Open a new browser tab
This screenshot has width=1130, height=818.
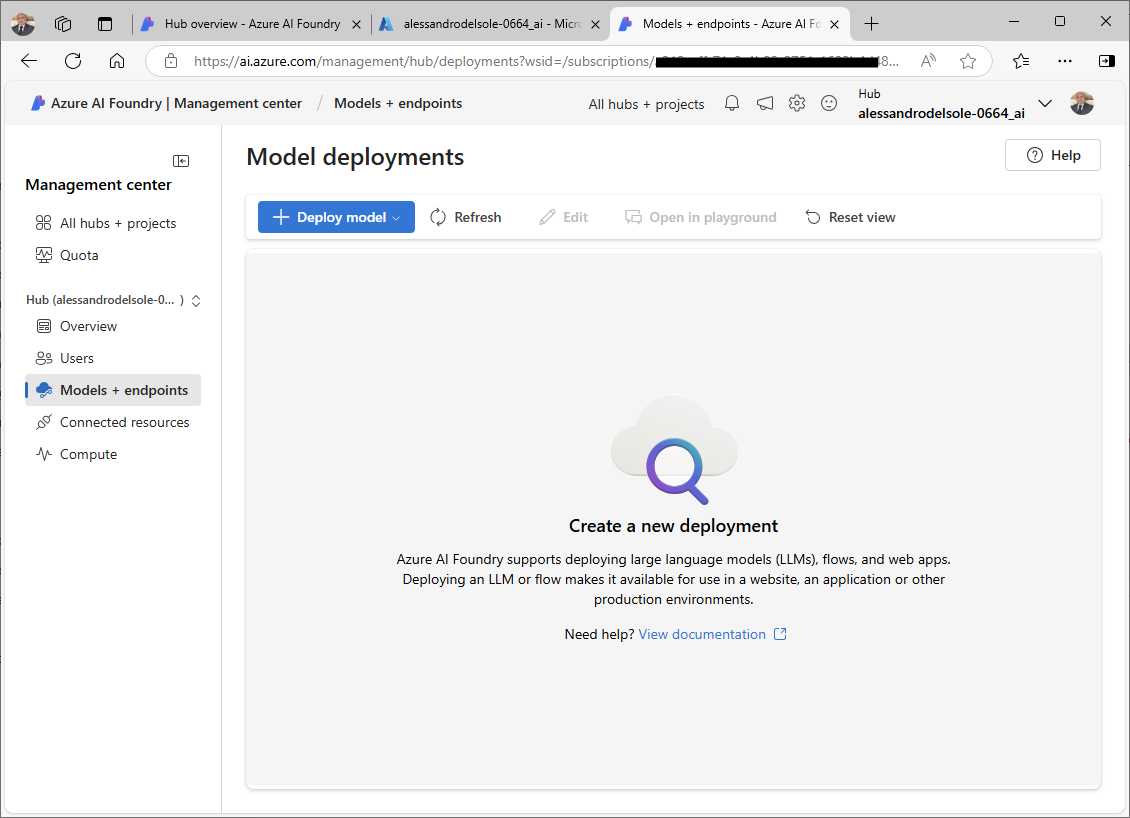click(x=871, y=24)
